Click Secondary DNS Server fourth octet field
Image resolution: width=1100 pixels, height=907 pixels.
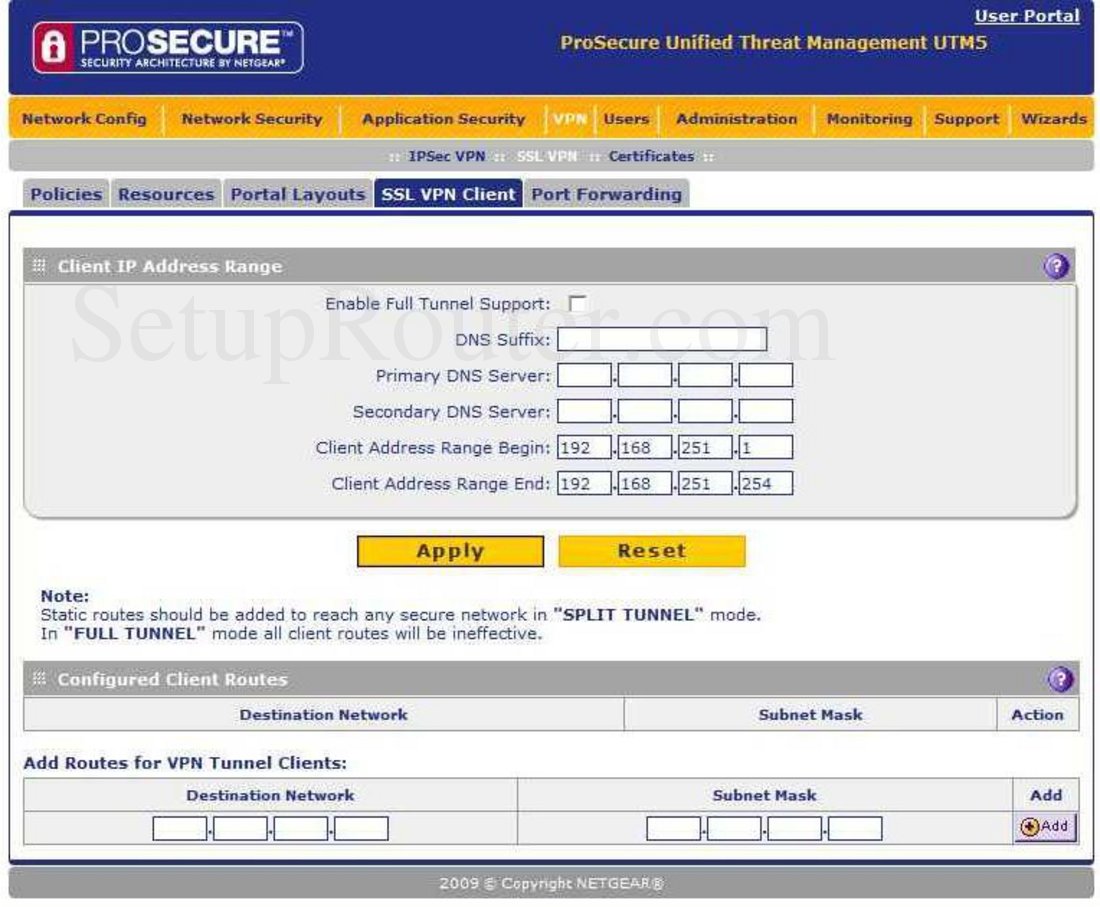tap(765, 411)
